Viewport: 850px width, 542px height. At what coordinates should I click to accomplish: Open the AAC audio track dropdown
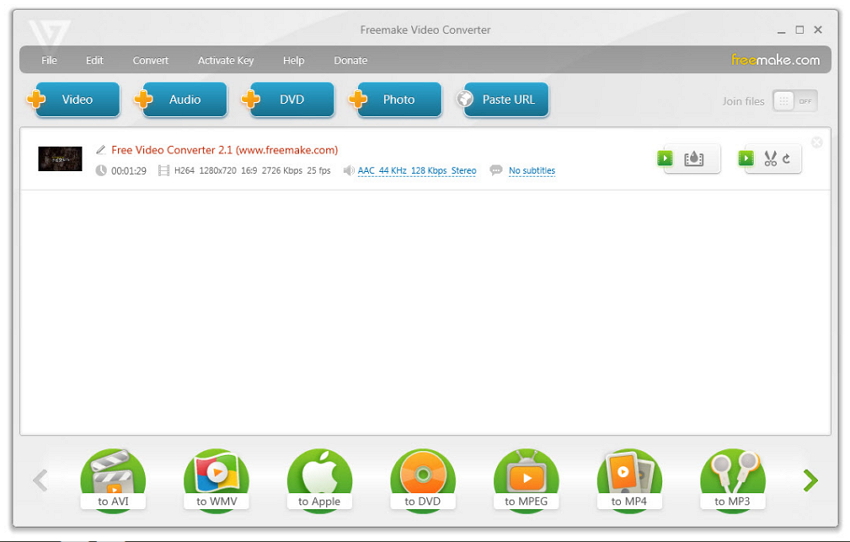point(416,171)
